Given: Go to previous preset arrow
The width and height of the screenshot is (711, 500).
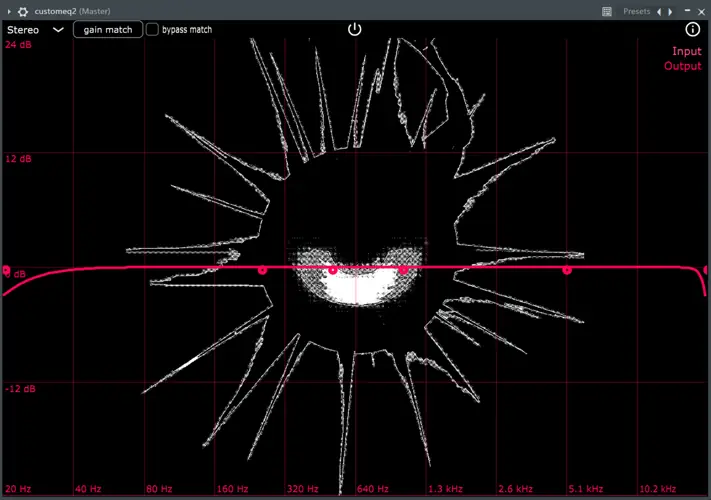Looking at the screenshot, I should 659,11.
